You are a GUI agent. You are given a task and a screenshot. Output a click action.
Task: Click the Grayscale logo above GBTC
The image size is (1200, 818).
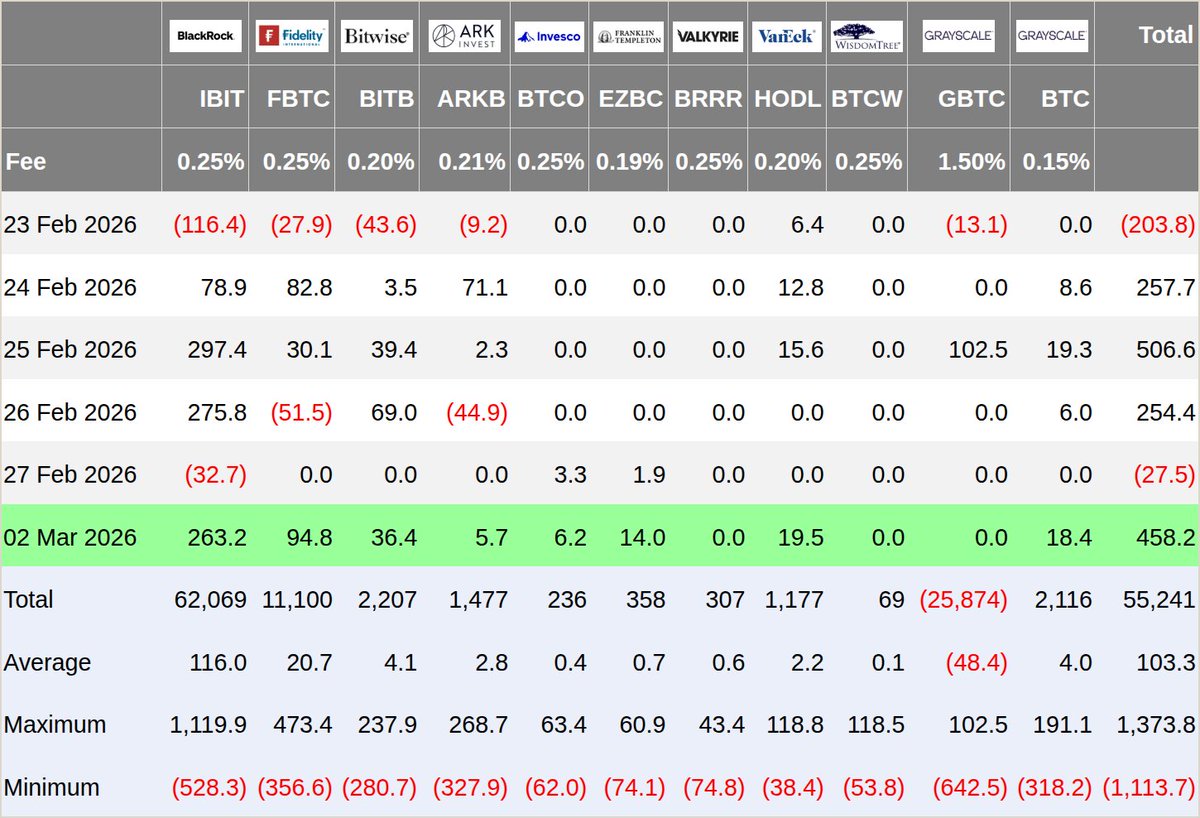pyautogui.click(x=958, y=36)
